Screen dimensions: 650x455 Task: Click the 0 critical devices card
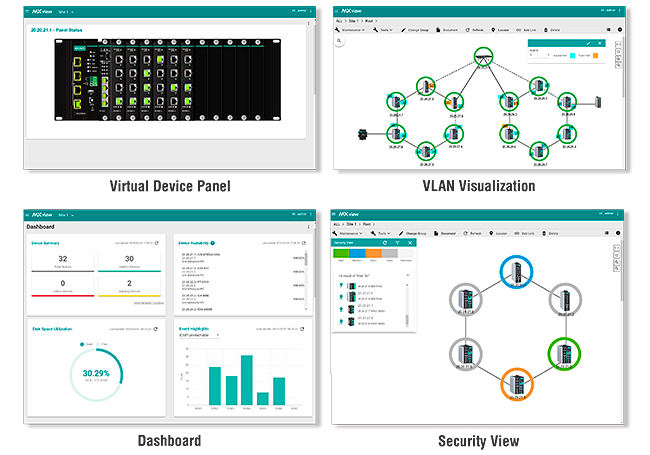(x=63, y=286)
